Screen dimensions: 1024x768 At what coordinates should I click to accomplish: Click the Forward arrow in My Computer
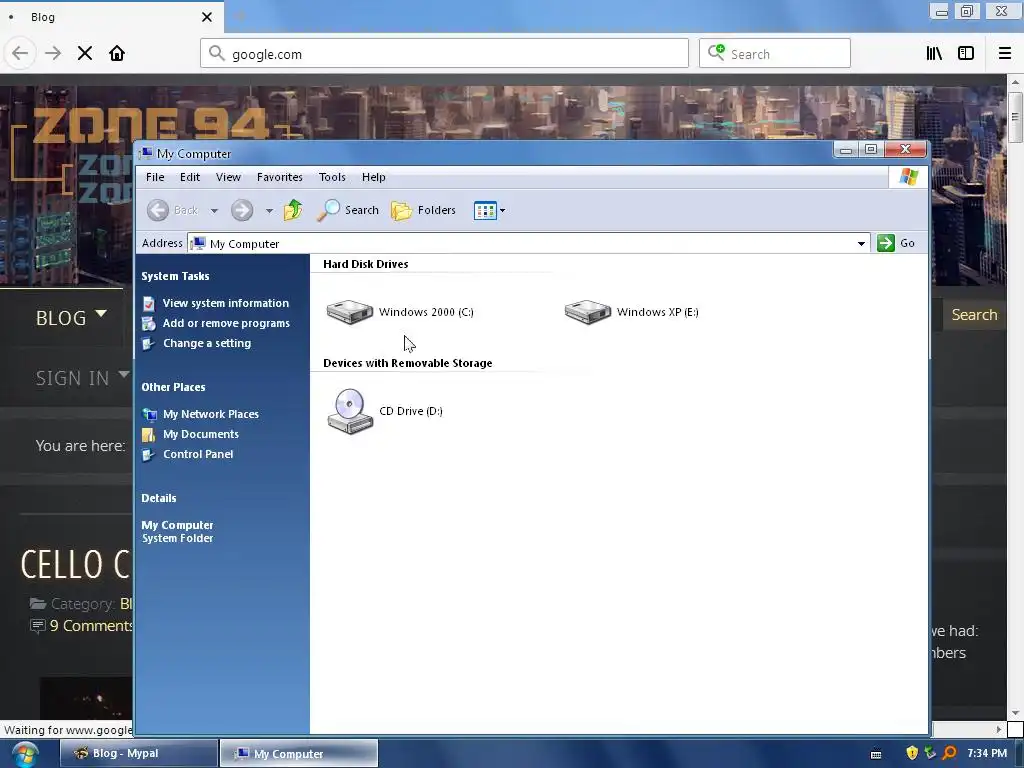(242, 210)
